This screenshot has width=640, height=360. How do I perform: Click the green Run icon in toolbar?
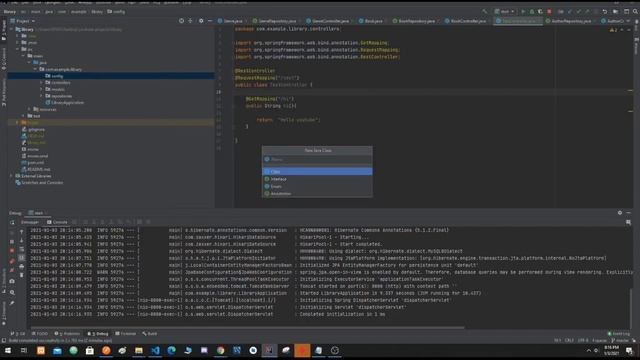coord(523,11)
